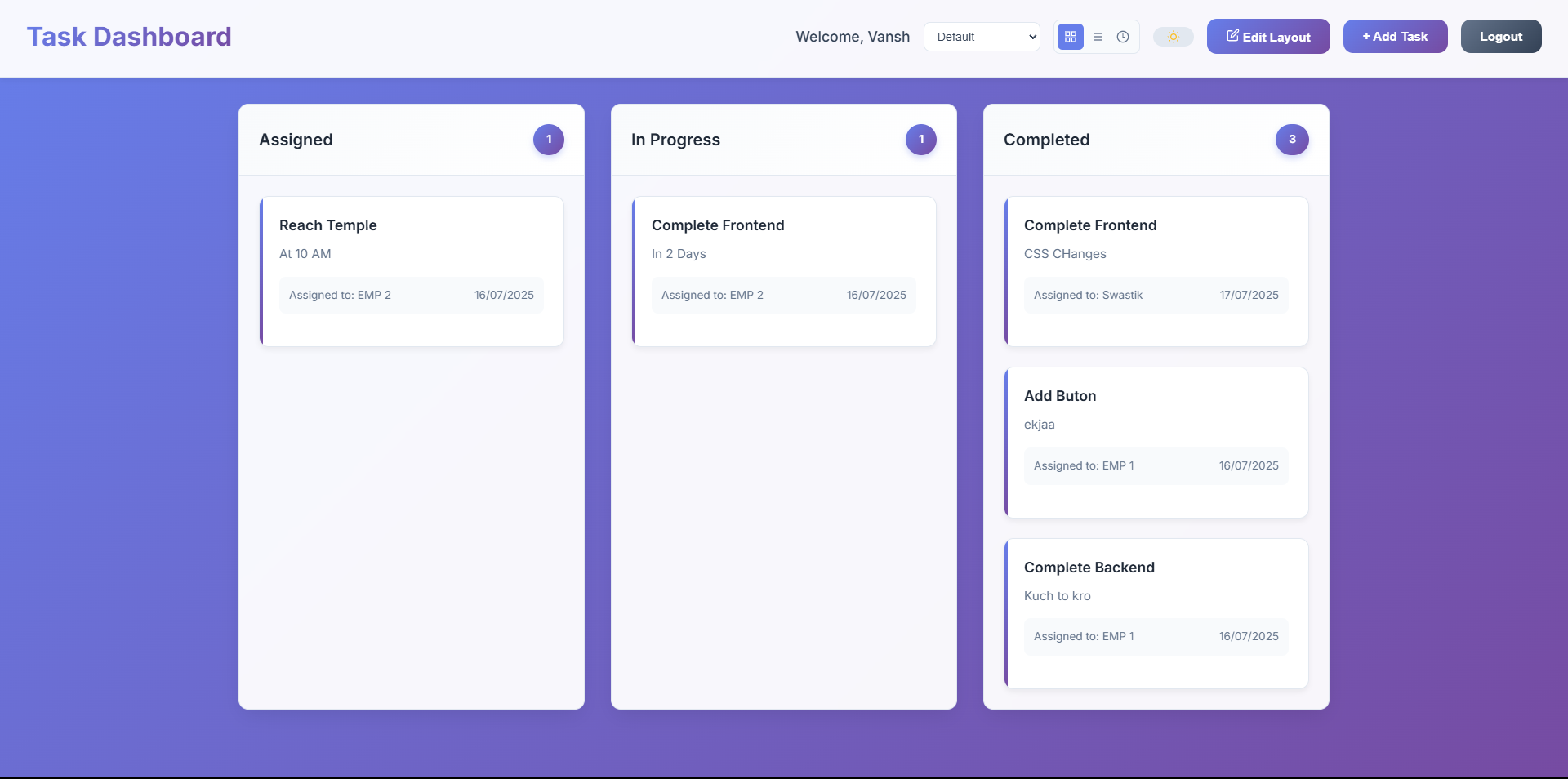Image resolution: width=1568 pixels, height=779 pixels.
Task: Switch to the list view icon
Action: point(1098,37)
